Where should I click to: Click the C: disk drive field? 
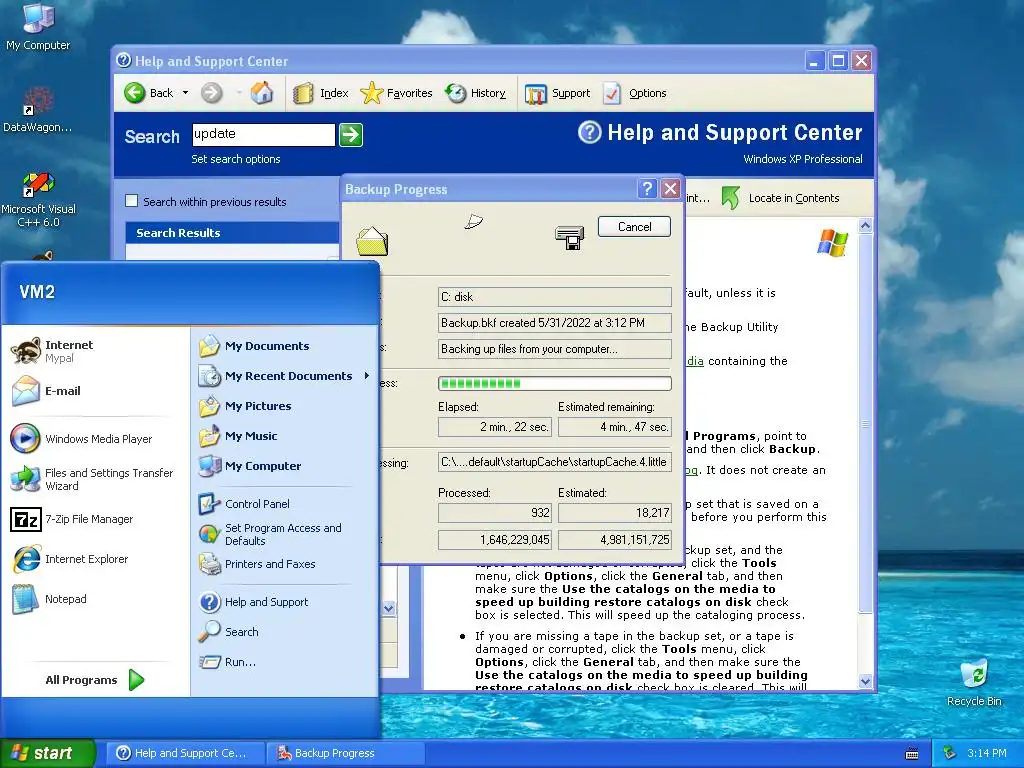[x=554, y=297]
